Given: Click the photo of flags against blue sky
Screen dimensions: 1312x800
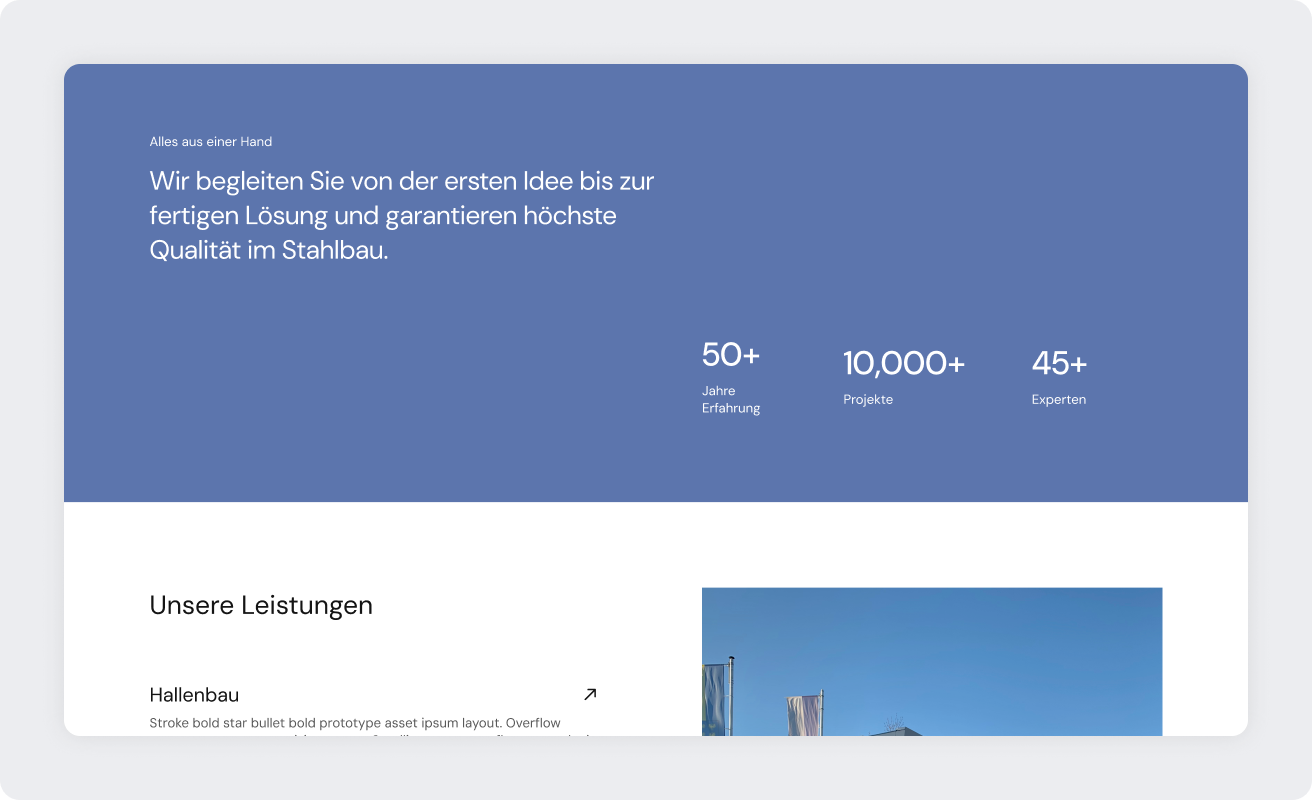Looking at the screenshot, I should tap(932, 660).
